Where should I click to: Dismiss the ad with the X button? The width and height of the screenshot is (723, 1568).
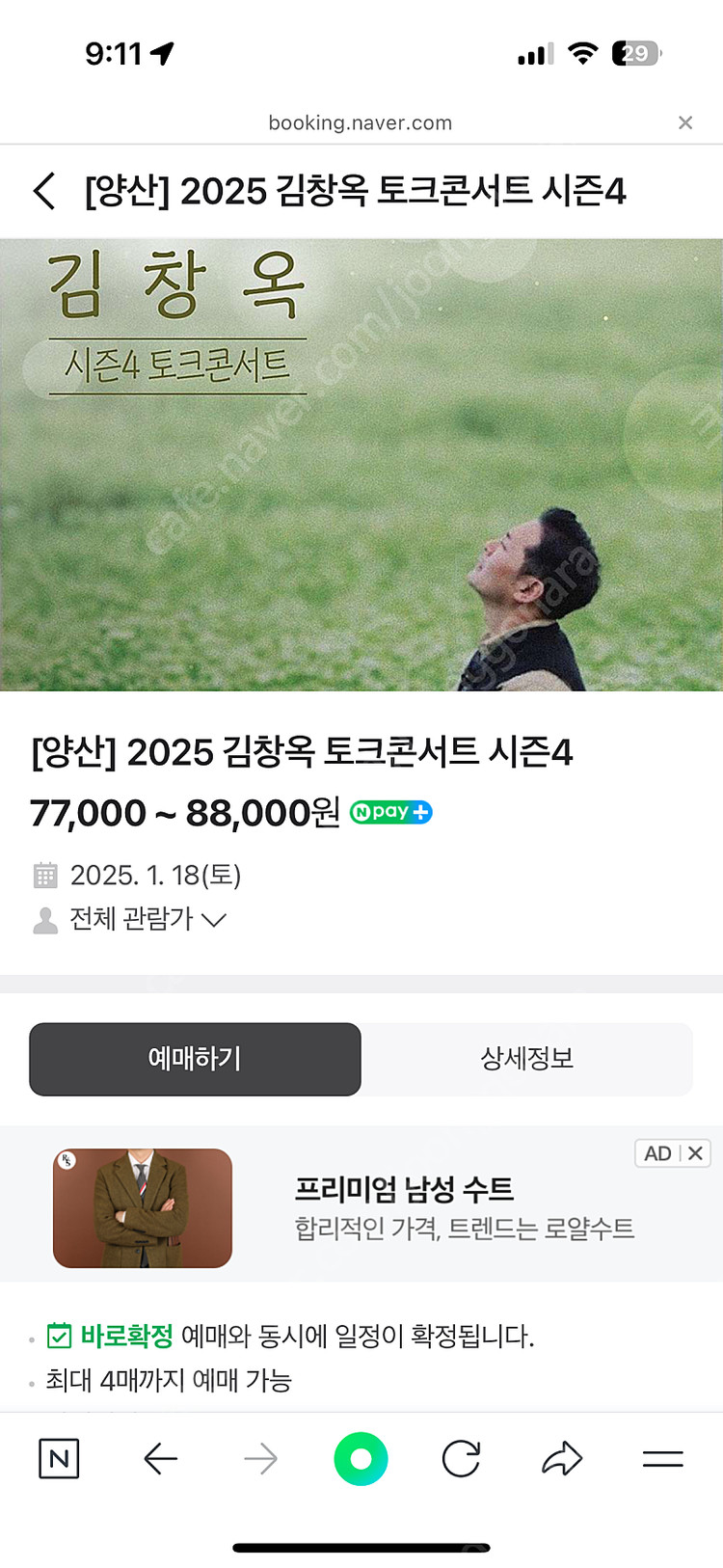(695, 1153)
